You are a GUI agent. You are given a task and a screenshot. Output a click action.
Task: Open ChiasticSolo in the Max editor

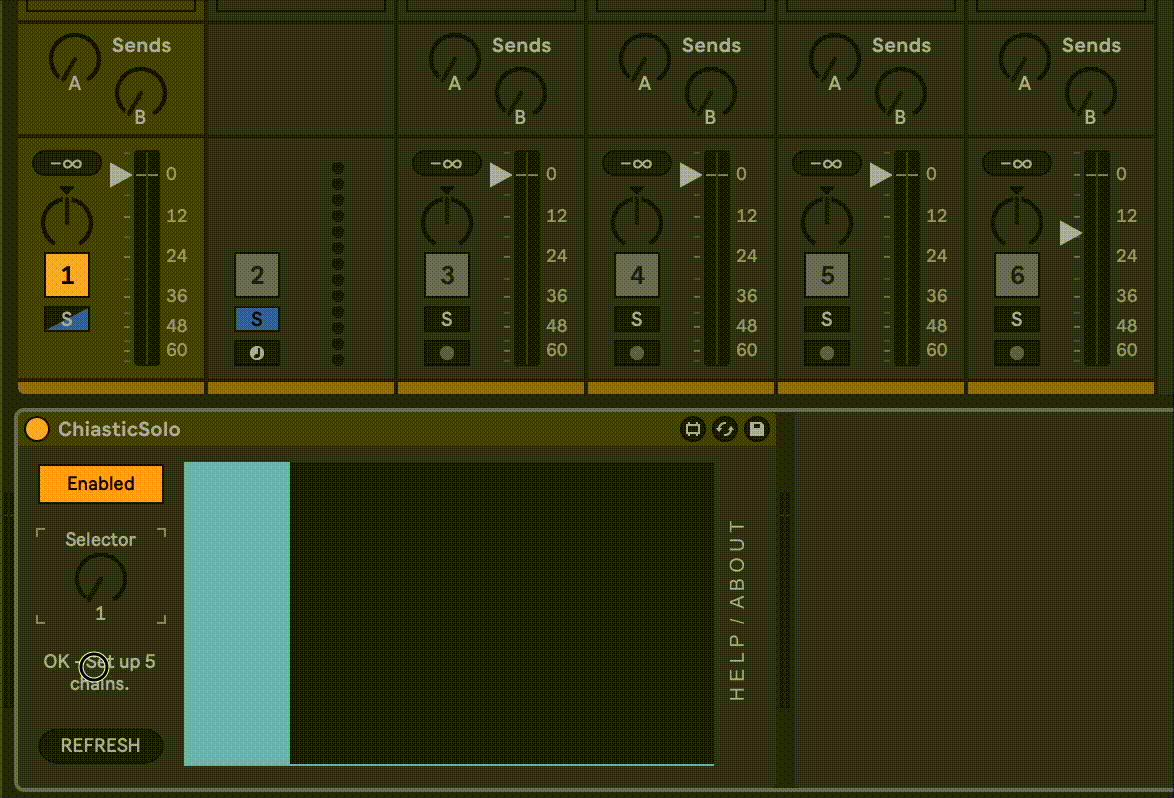click(x=692, y=430)
